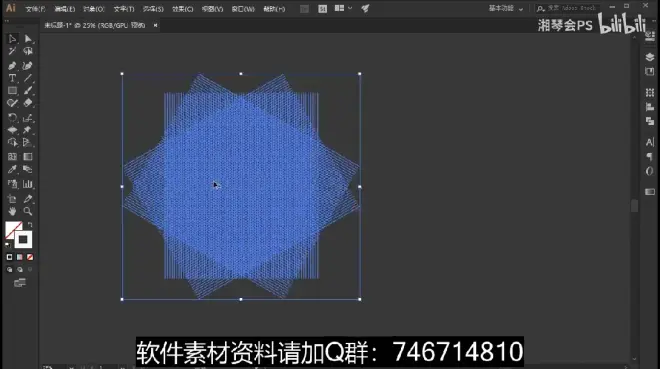Choose the Zoom magnifier tool
The width and height of the screenshot is (660, 369).
pos(28,211)
